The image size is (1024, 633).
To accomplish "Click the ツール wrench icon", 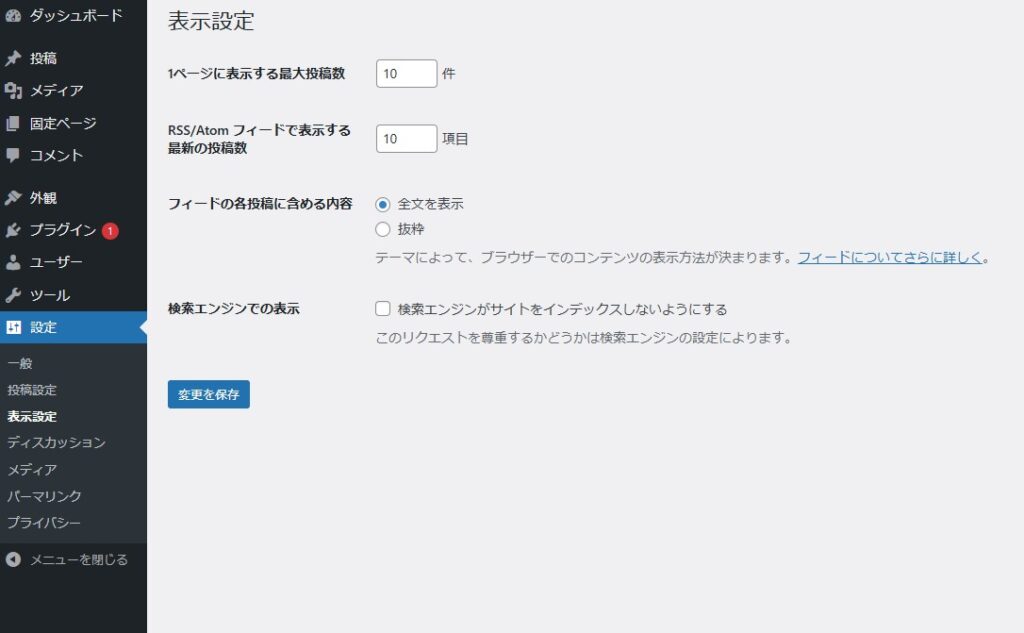I will 13,296.
